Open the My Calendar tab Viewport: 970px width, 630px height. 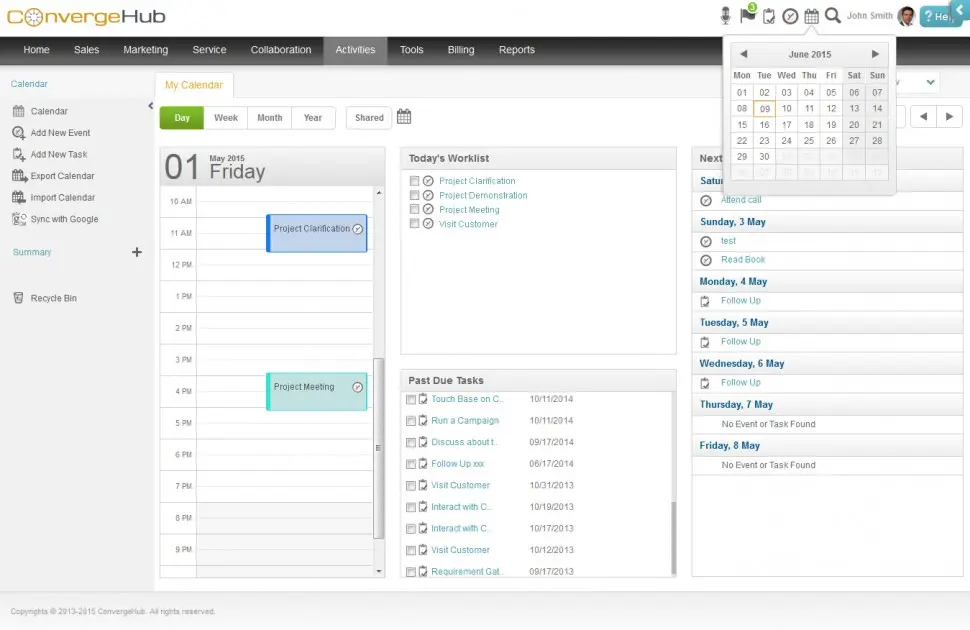193,85
